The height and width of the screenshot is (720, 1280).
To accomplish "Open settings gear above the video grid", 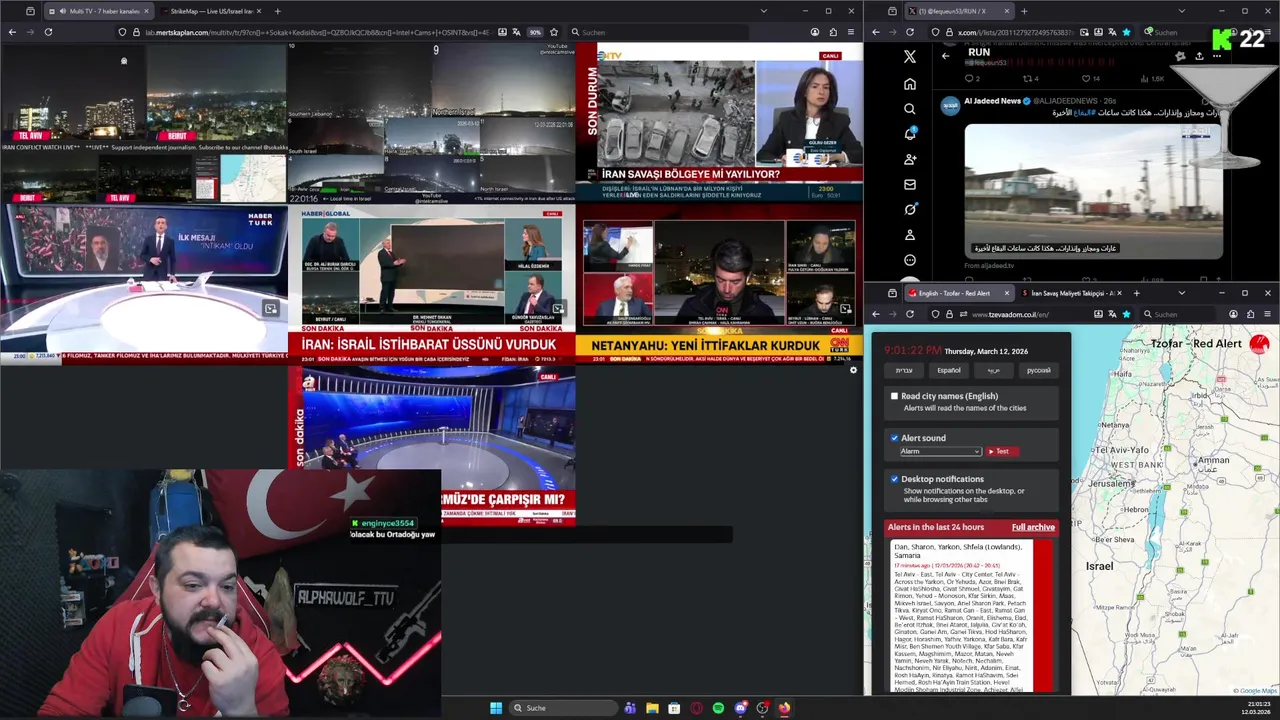I will pos(853,371).
